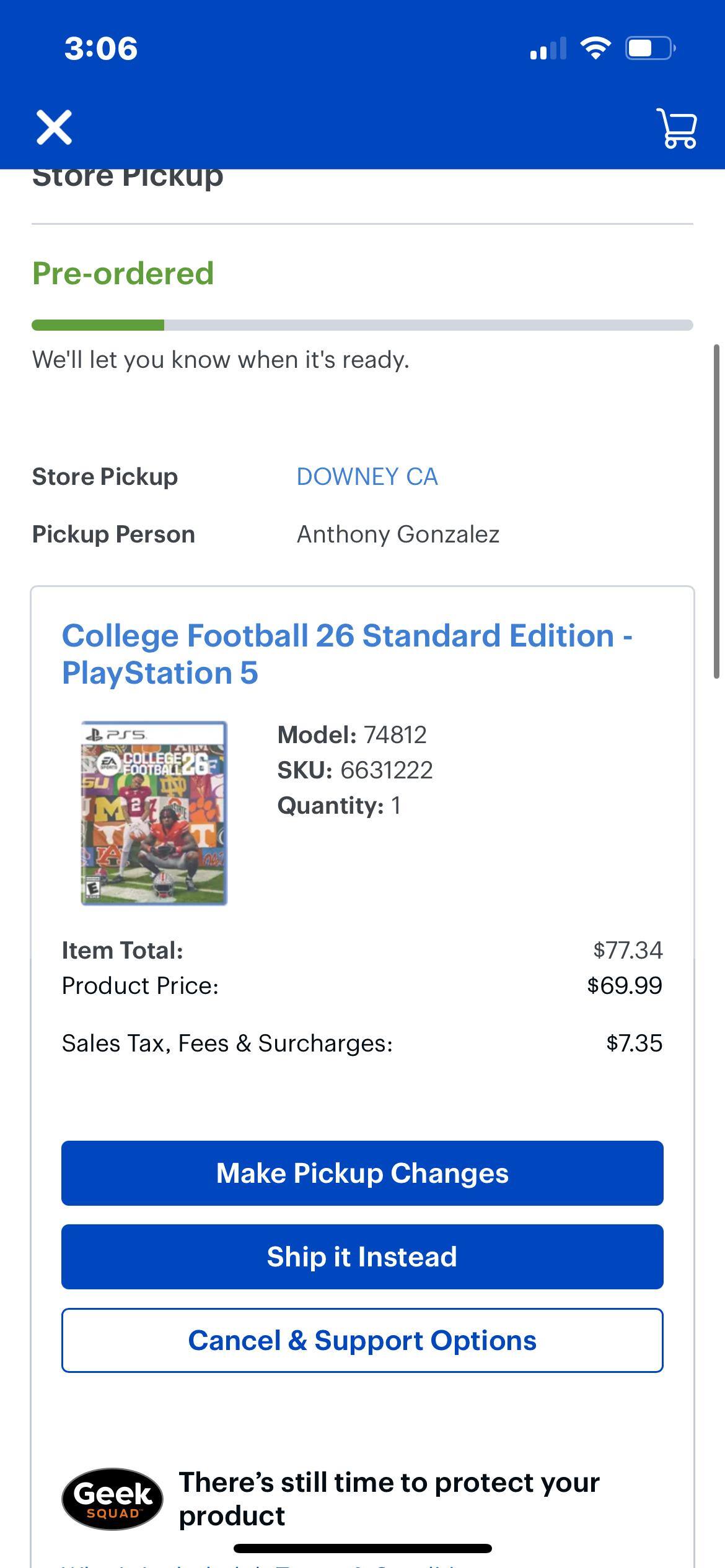
Task: Tap the protect your product heading
Action: pos(389,1499)
